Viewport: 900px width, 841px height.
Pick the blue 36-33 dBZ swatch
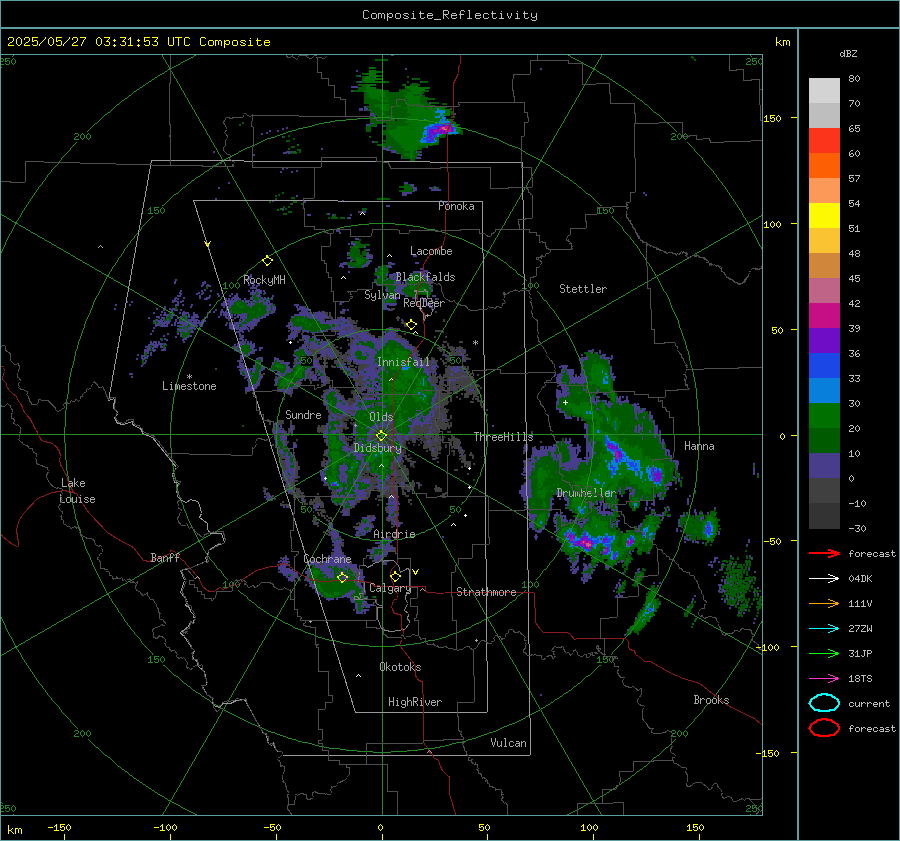pos(824,366)
